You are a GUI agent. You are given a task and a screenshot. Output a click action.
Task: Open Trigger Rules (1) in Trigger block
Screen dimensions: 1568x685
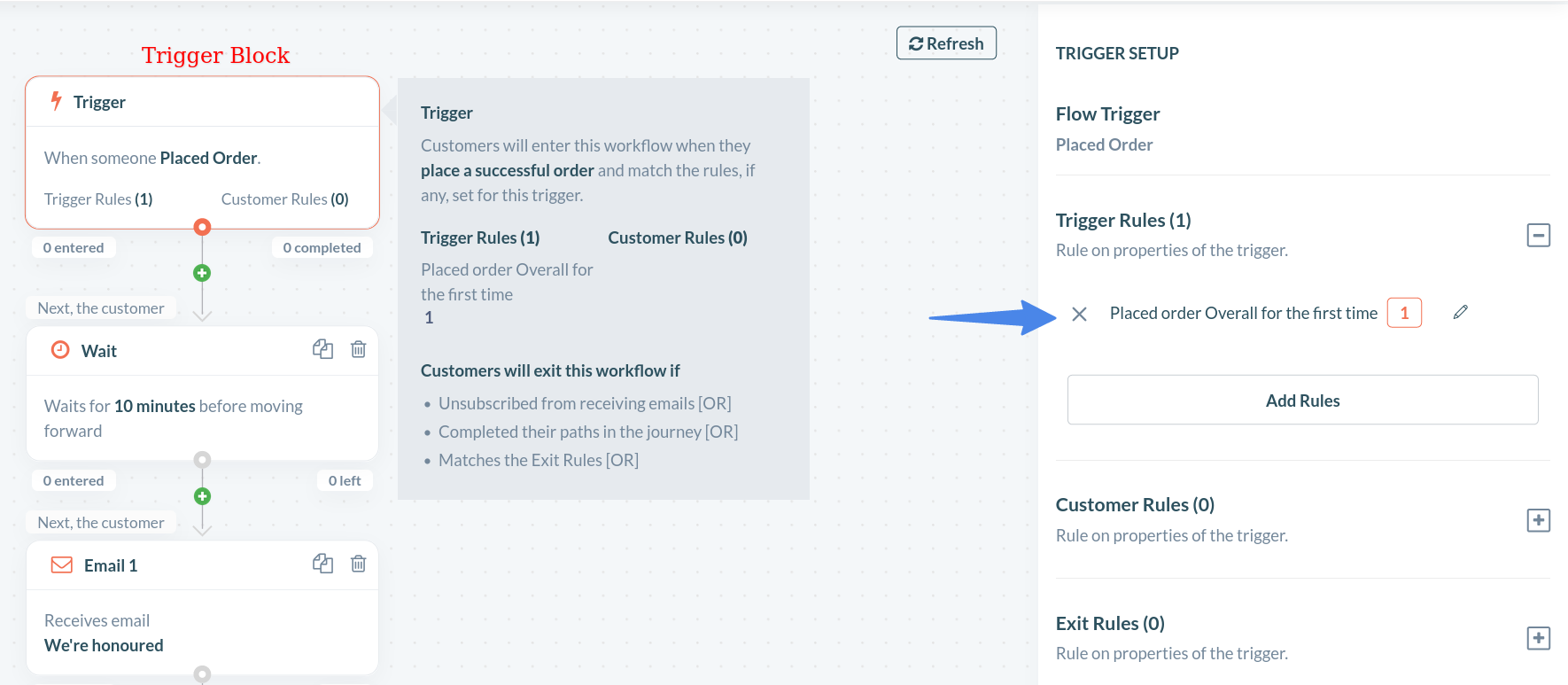pos(98,199)
